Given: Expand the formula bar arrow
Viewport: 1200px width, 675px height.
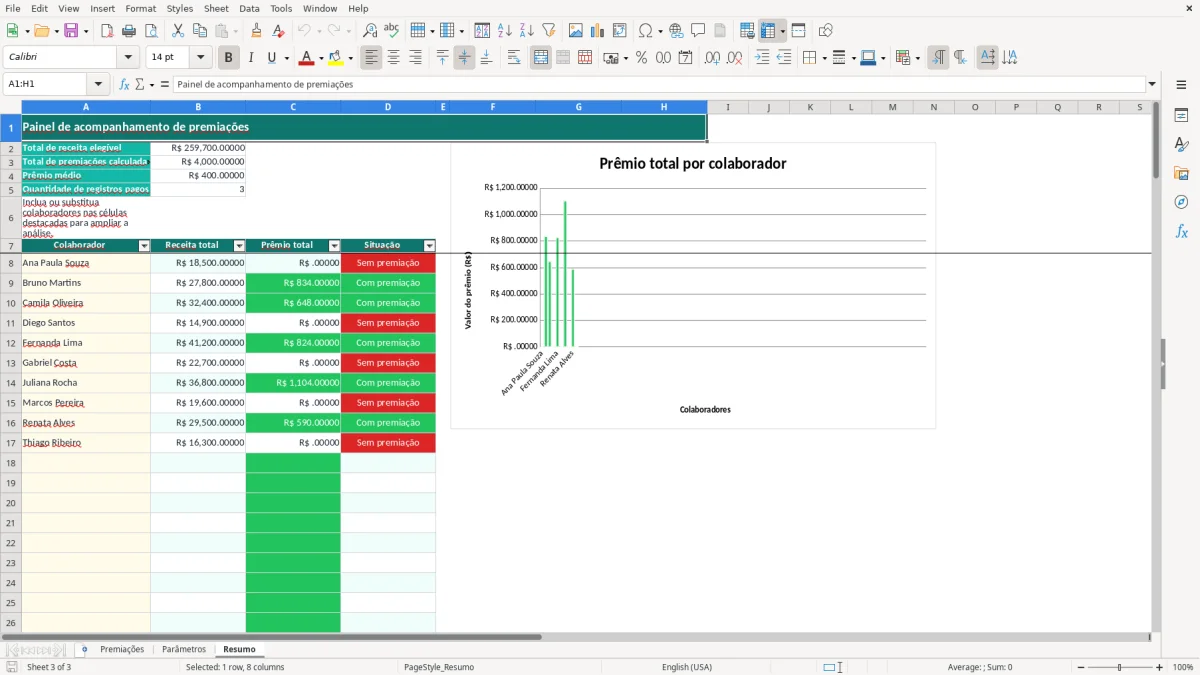Looking at the screenshot, I should 1153,84.
